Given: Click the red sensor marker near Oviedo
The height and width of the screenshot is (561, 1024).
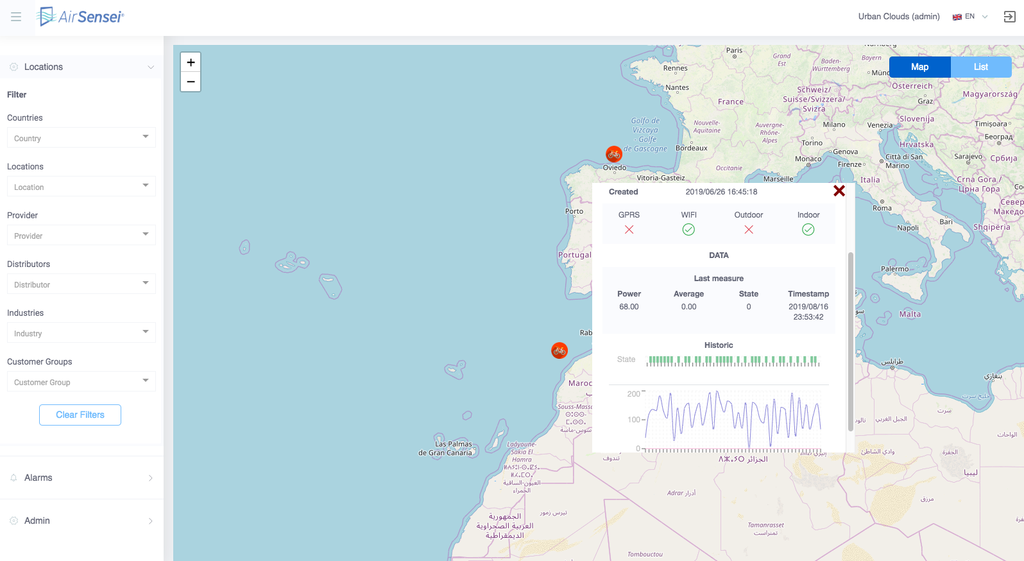Looking at the screenshot, I should pyautogui.click(x=614, y=154).
